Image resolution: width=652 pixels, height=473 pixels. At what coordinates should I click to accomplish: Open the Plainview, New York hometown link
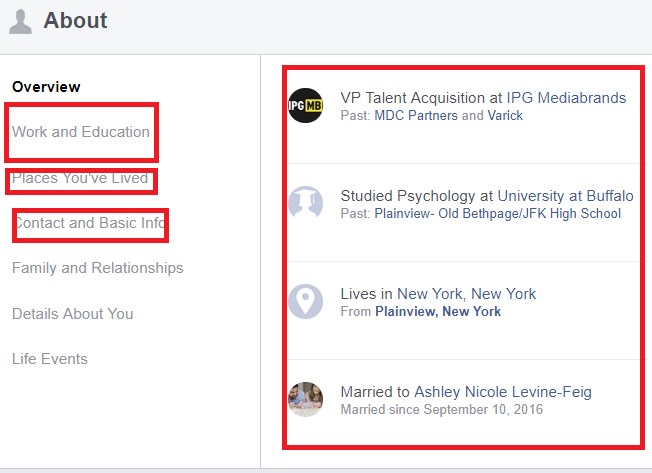tap(438, 312)
